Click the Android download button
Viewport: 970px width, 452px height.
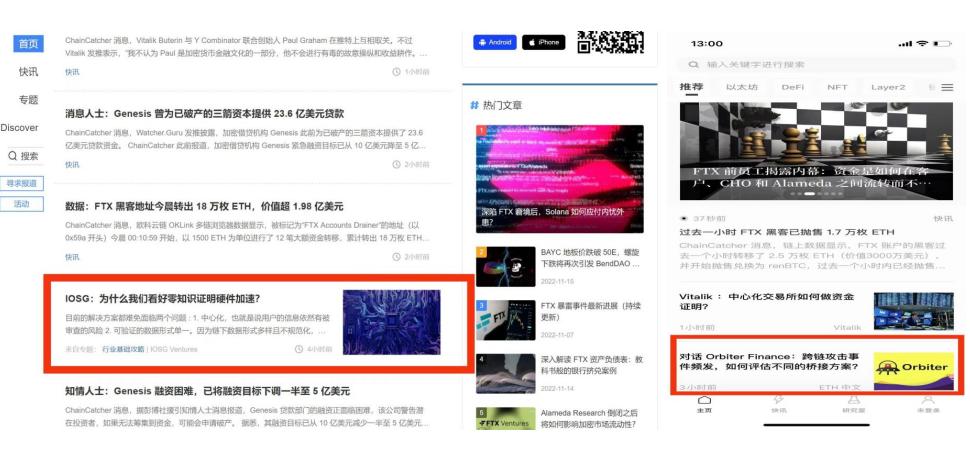coord(494,42)
